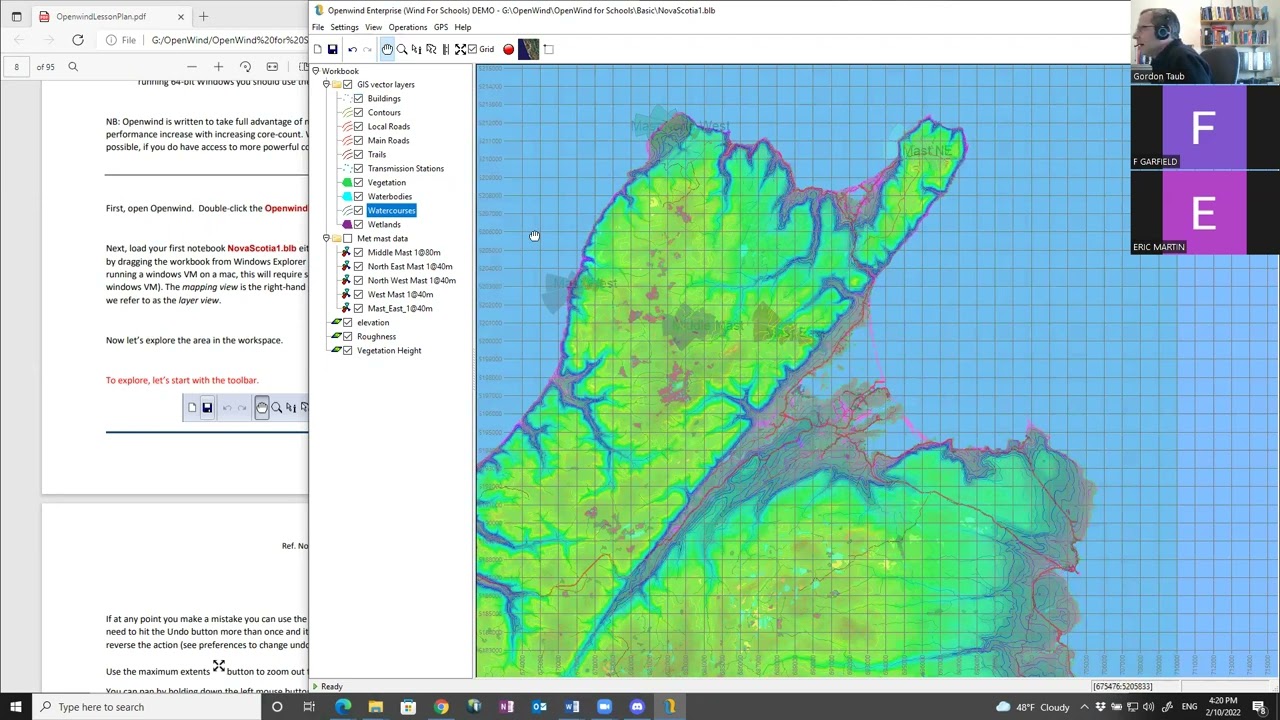The image size is (1280, 720).
Task: Open the Operations menu
Action: point(407,27)
